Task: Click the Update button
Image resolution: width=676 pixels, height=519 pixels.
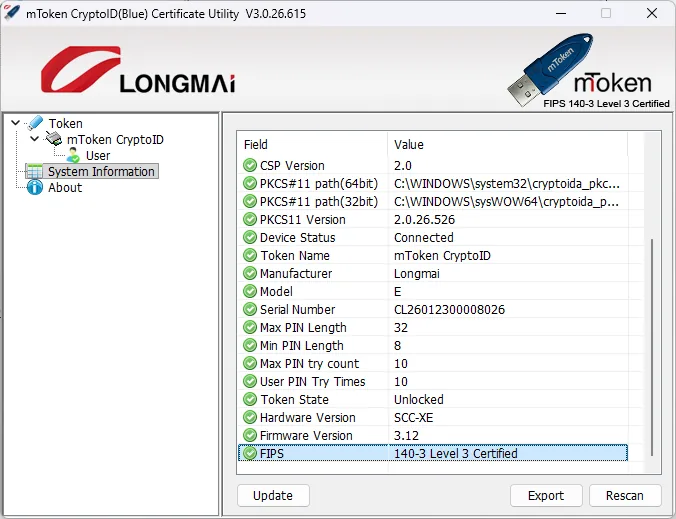Action: click(273, 495)
